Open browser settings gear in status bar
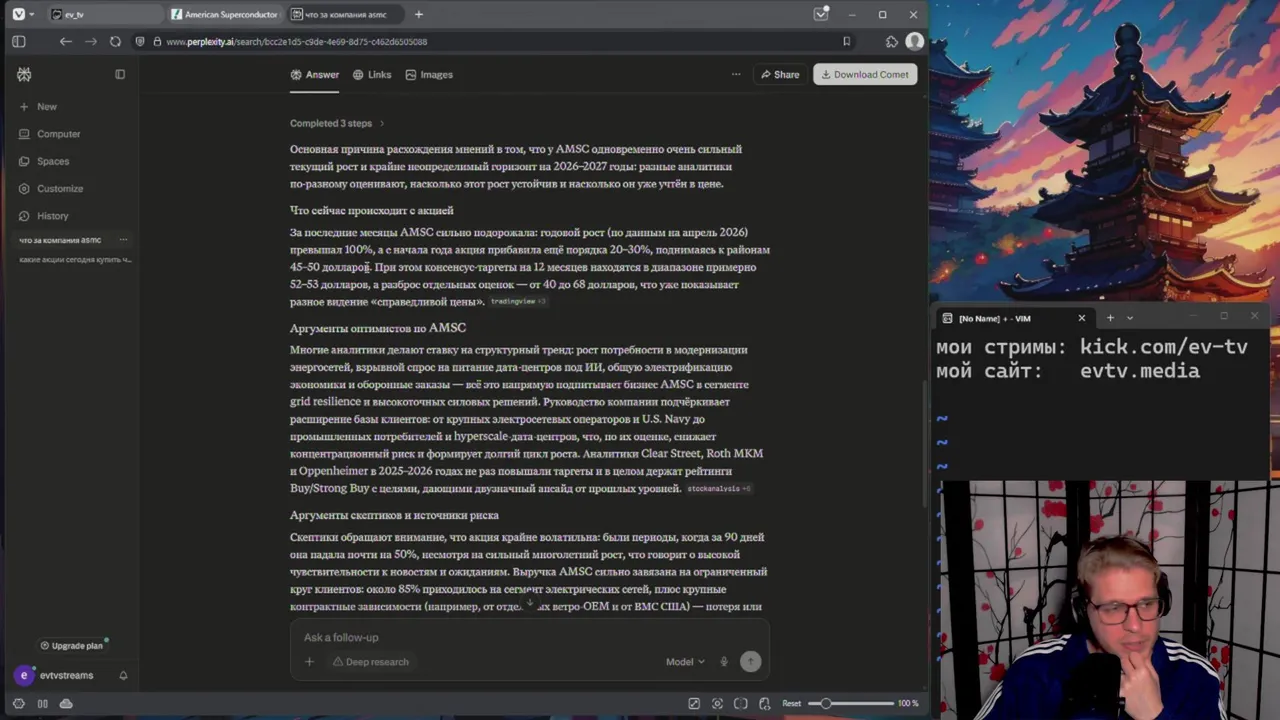Image resolution: width=1280 pixels, height=720 pixels. 18,703
